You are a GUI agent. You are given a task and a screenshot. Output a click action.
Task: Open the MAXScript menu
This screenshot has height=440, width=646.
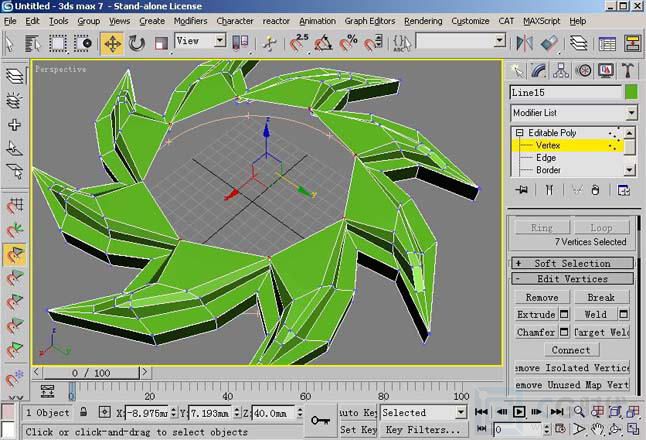541,21
